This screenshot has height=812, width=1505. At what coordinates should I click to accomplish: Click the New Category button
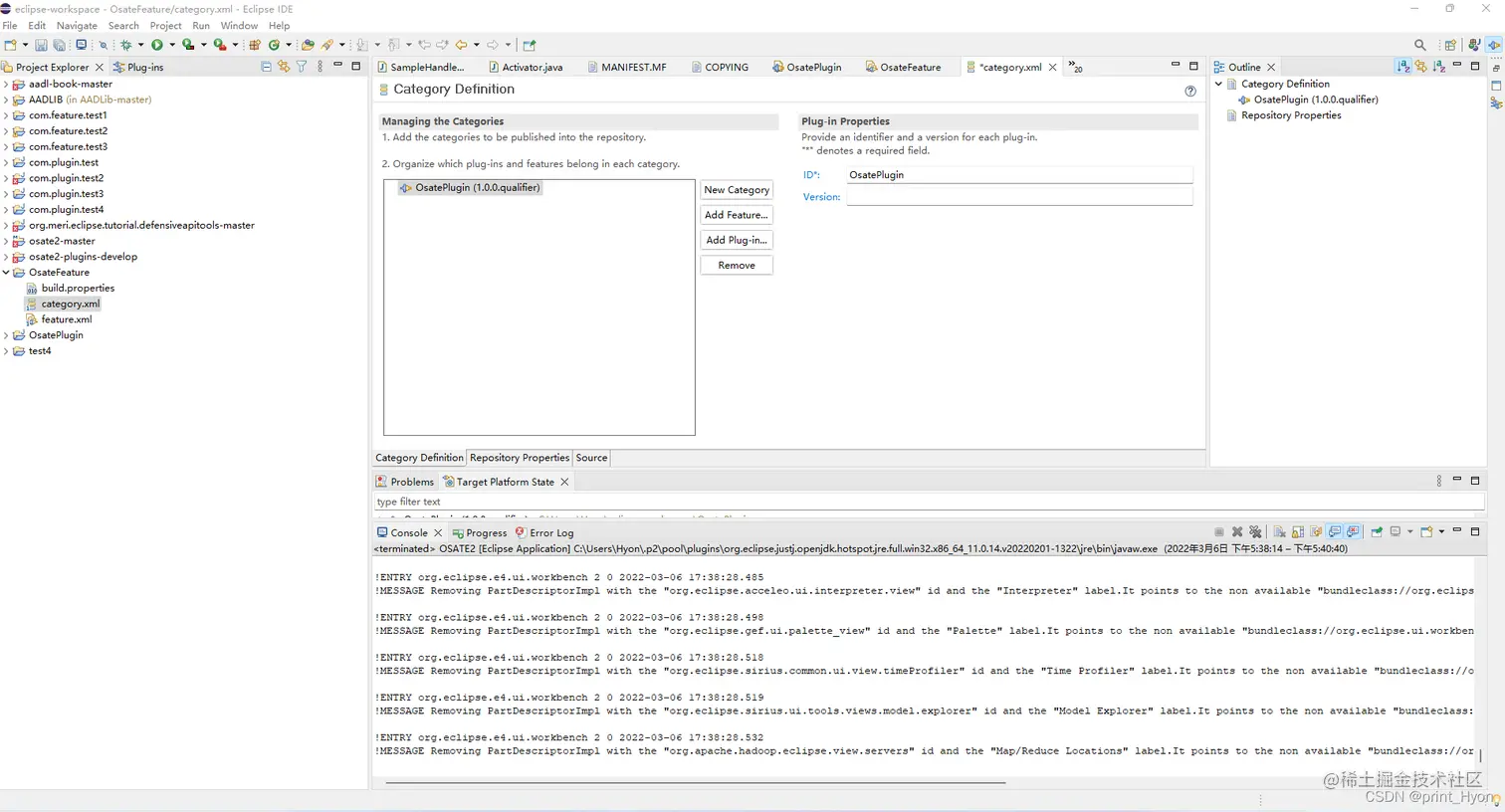click(737, 190)
